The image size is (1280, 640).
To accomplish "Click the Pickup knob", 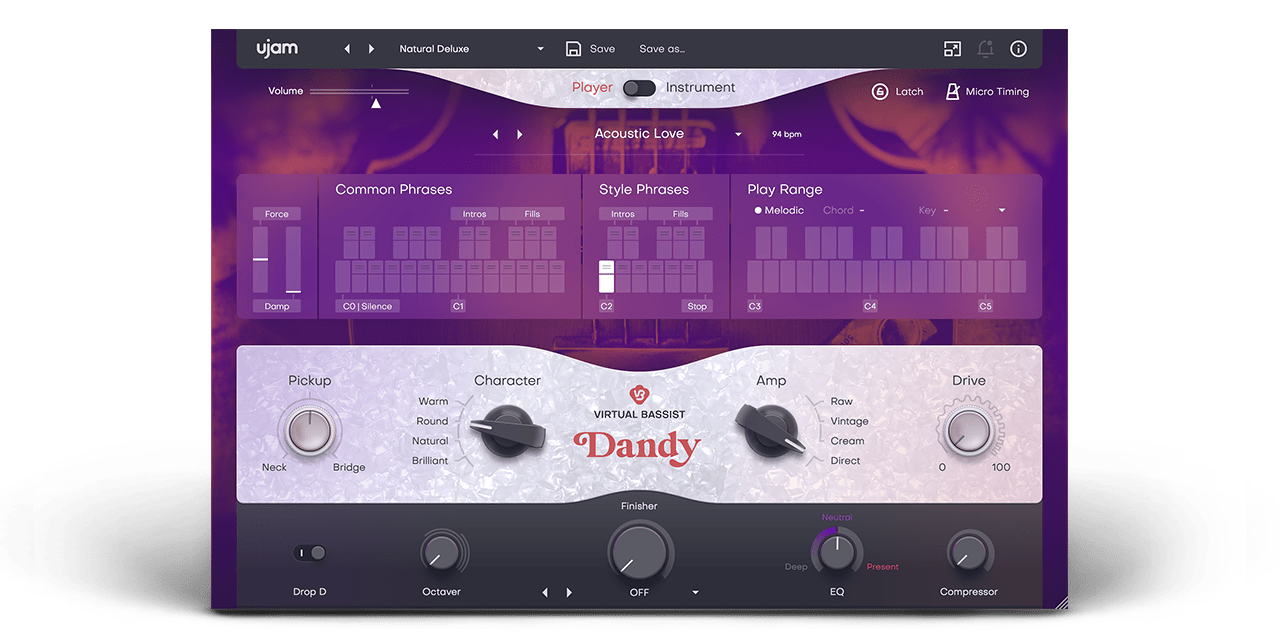I will (x=309, y=431).
